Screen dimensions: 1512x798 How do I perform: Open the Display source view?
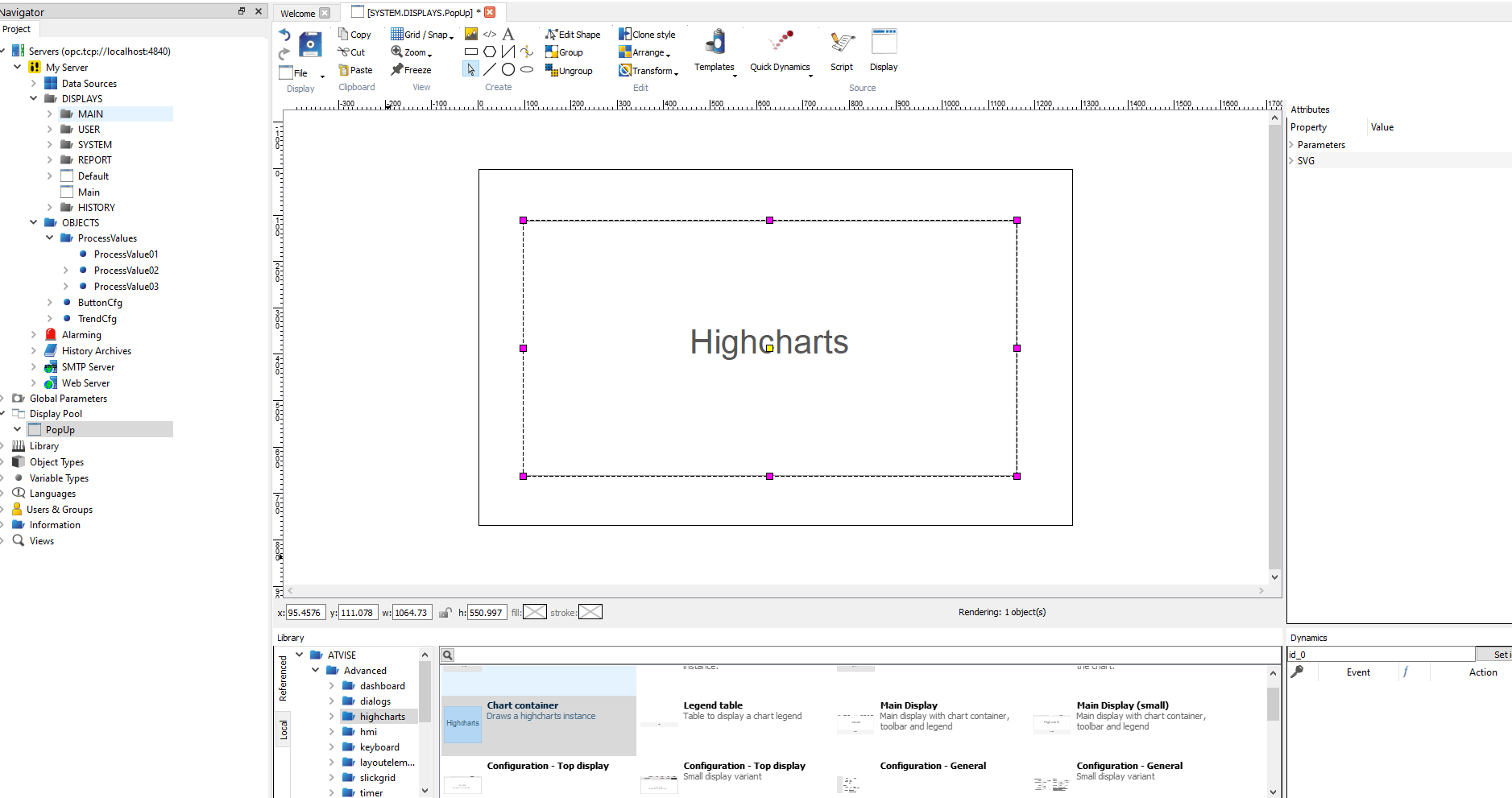[884, 51]
